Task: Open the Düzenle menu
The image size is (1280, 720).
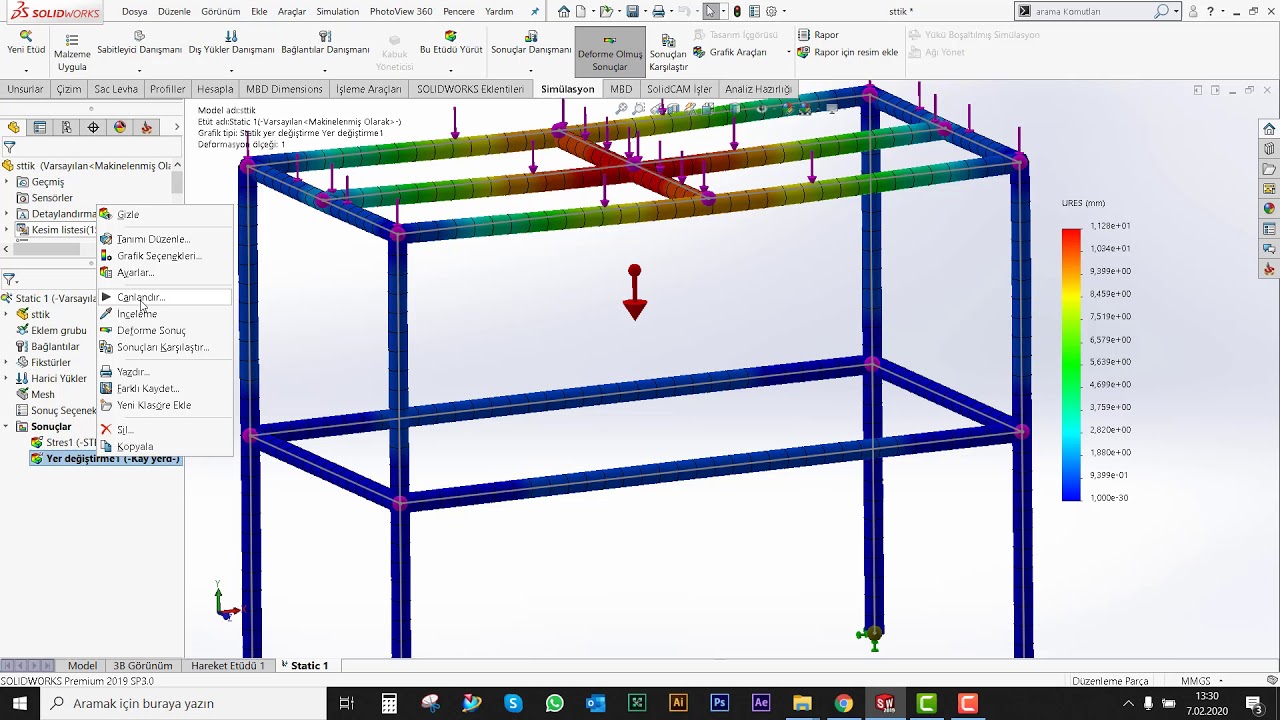Action: (174, 12)
